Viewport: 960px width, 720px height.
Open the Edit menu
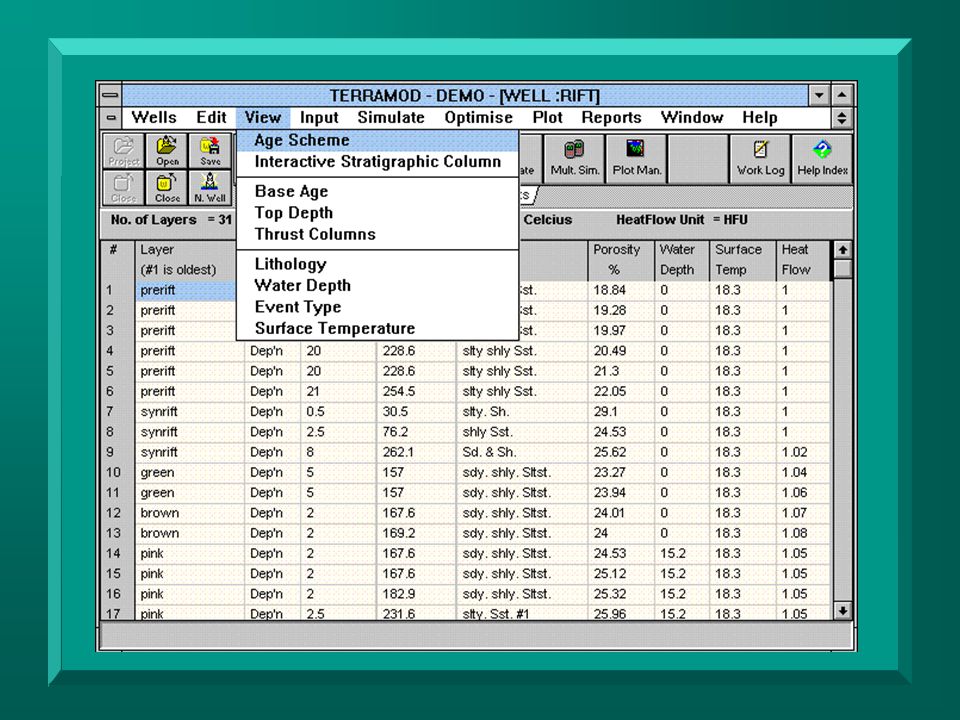pos(211,118)
